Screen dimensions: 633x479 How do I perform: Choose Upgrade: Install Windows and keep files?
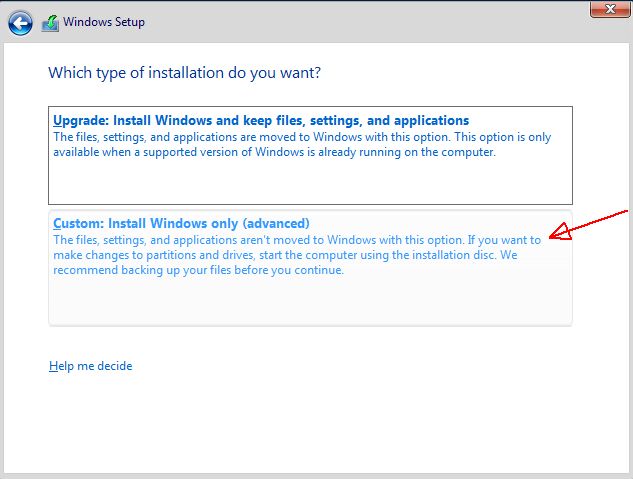pos(310,155)
